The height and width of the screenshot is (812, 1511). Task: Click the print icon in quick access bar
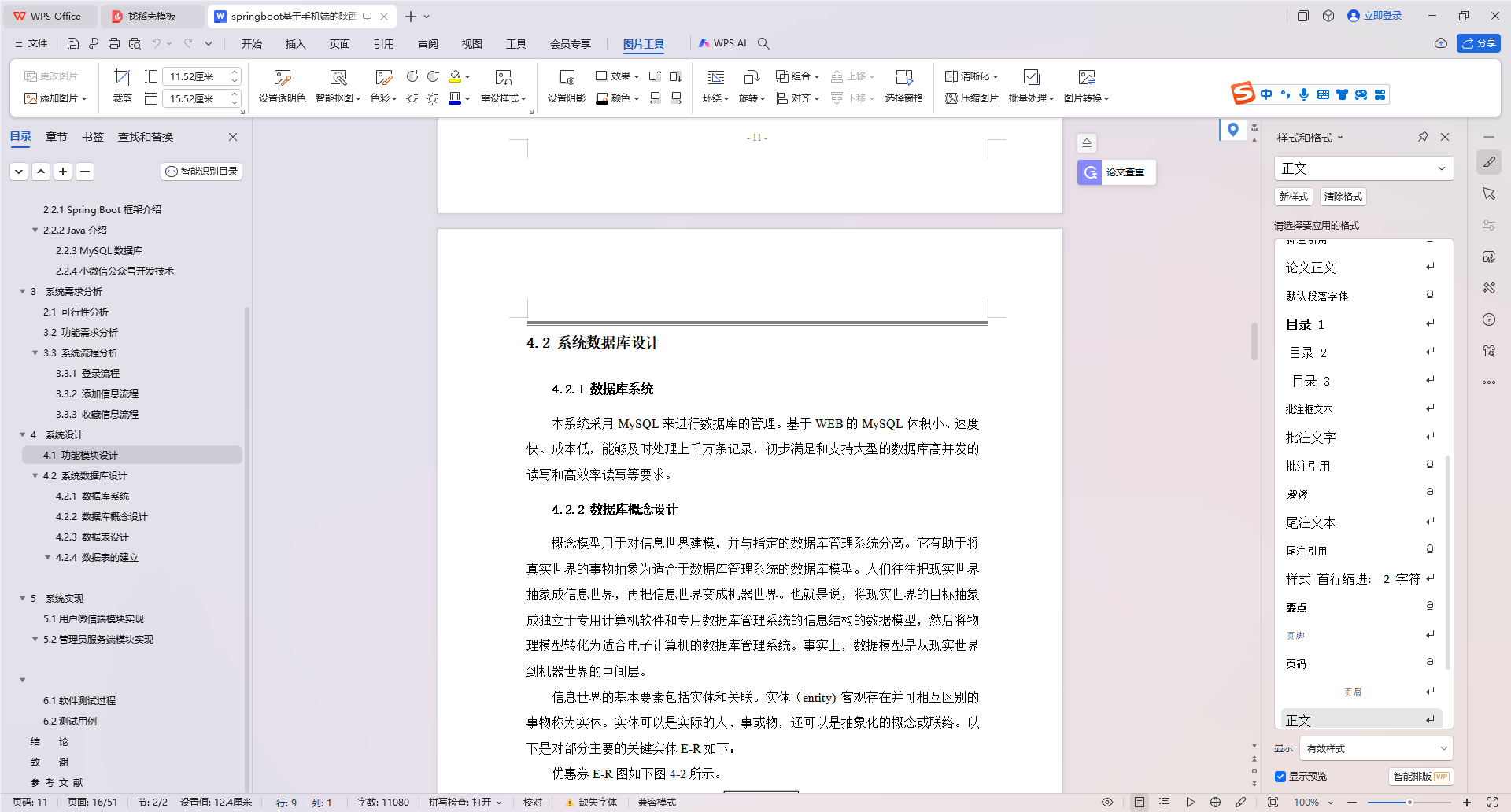[114, 43]
